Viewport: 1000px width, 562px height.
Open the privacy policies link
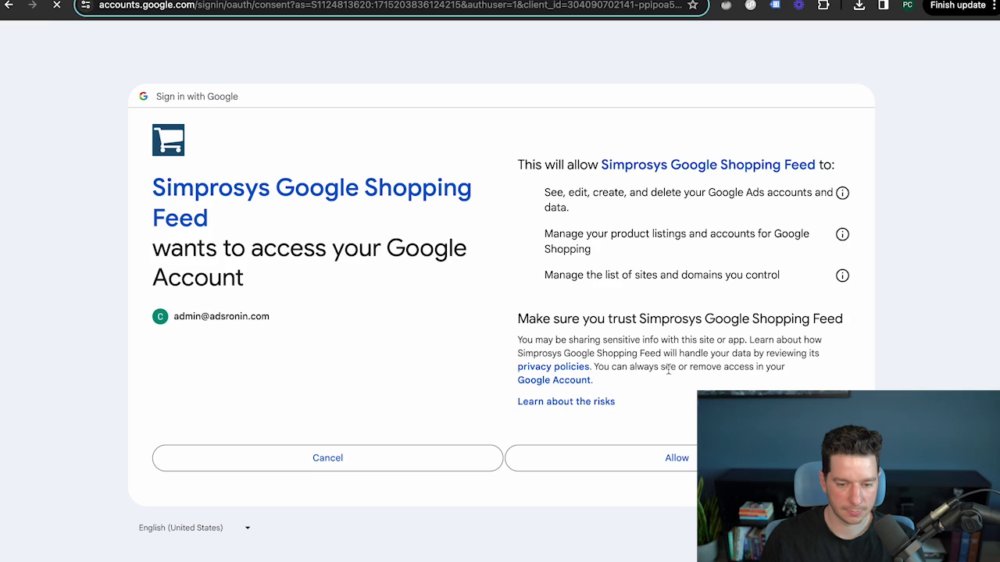pyautogui.click(x=553, y=367)
